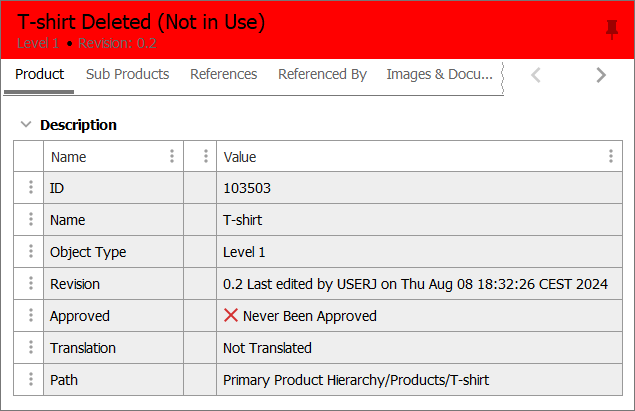This screenshot has width=635, height=411.
Task: Select the Path value Primary Product Hierarchy
Action: 355,380
